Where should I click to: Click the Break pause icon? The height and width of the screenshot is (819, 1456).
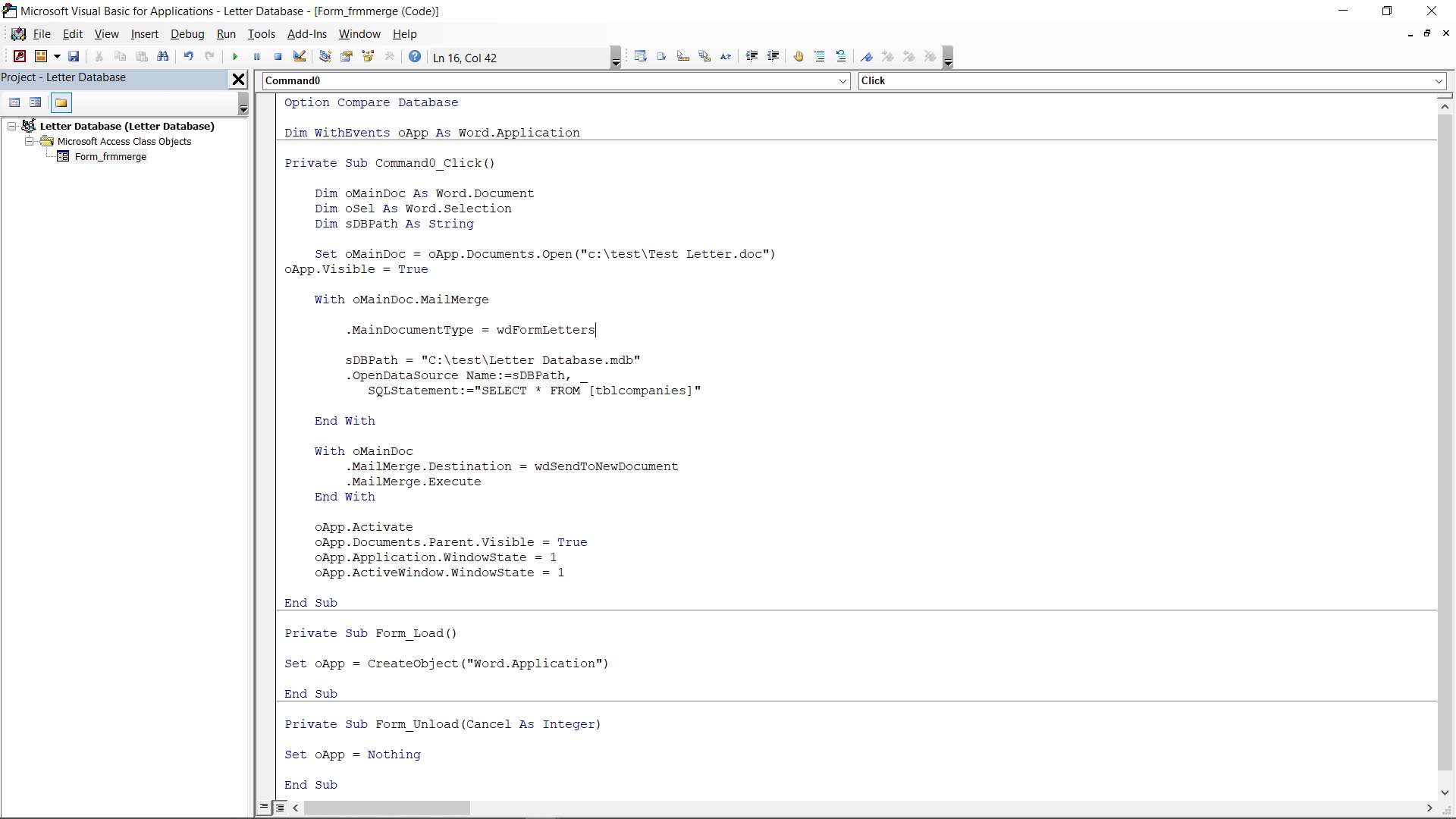tap(256, 57)
